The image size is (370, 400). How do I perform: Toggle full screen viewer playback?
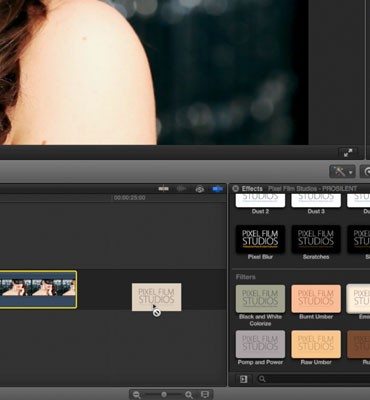click(x=348, y=153)
